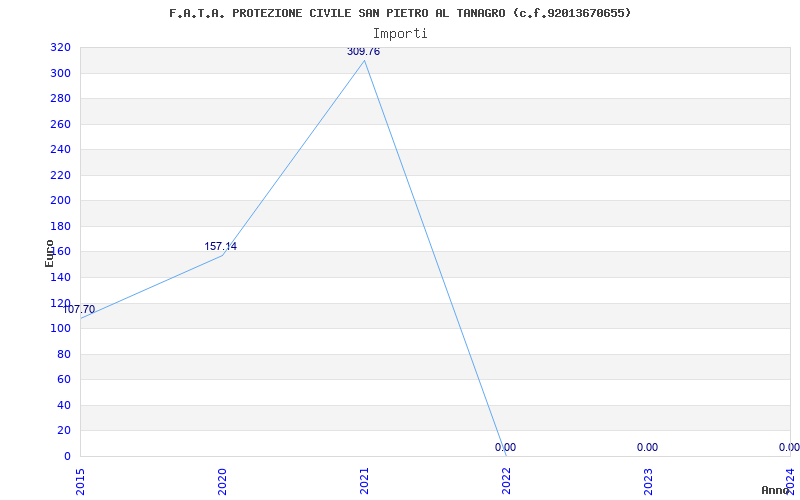Click the Anno x-axis title
The image size is (800, 500).
775,490
